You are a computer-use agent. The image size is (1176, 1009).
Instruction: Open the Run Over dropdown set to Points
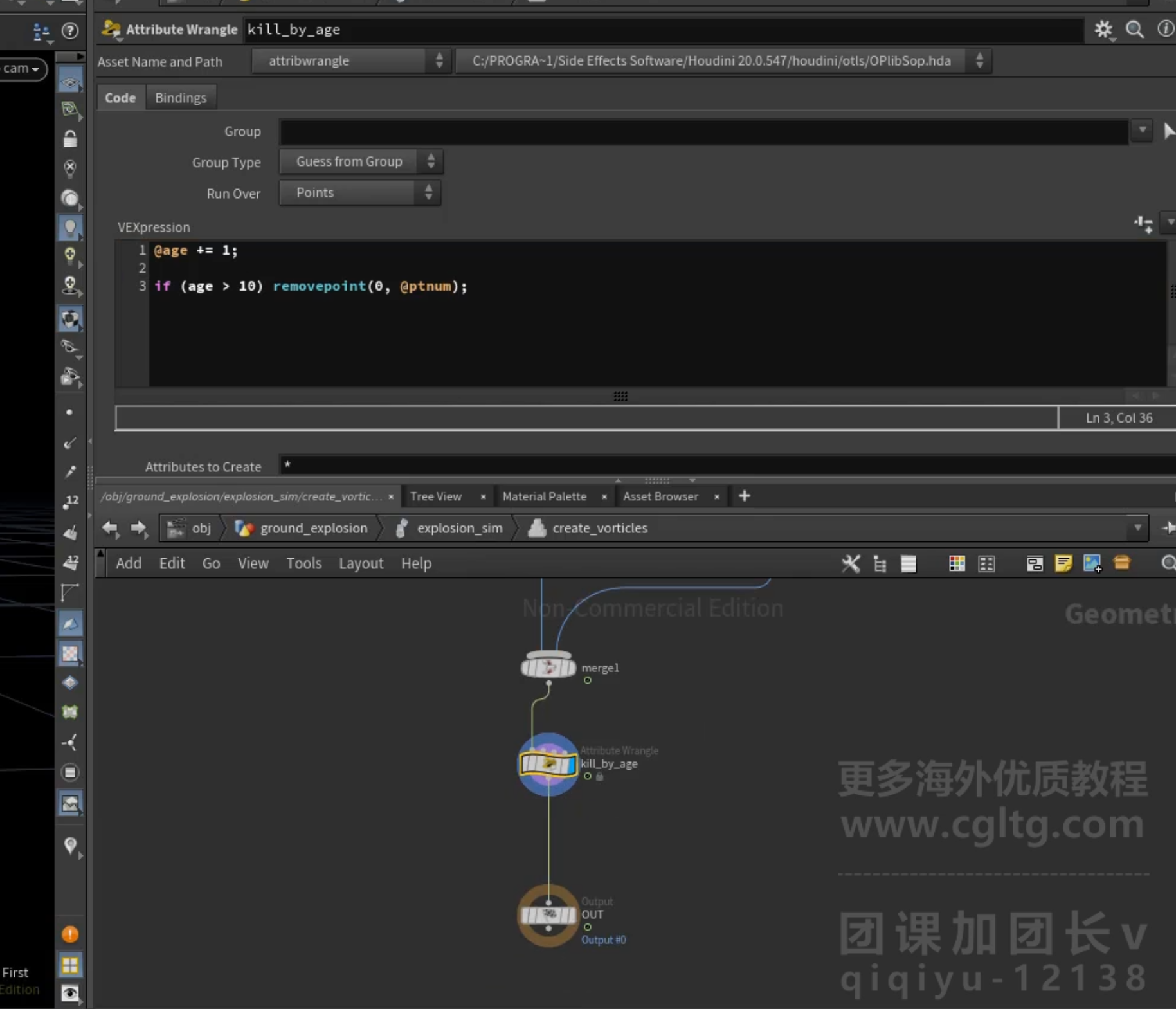[360, 193]
